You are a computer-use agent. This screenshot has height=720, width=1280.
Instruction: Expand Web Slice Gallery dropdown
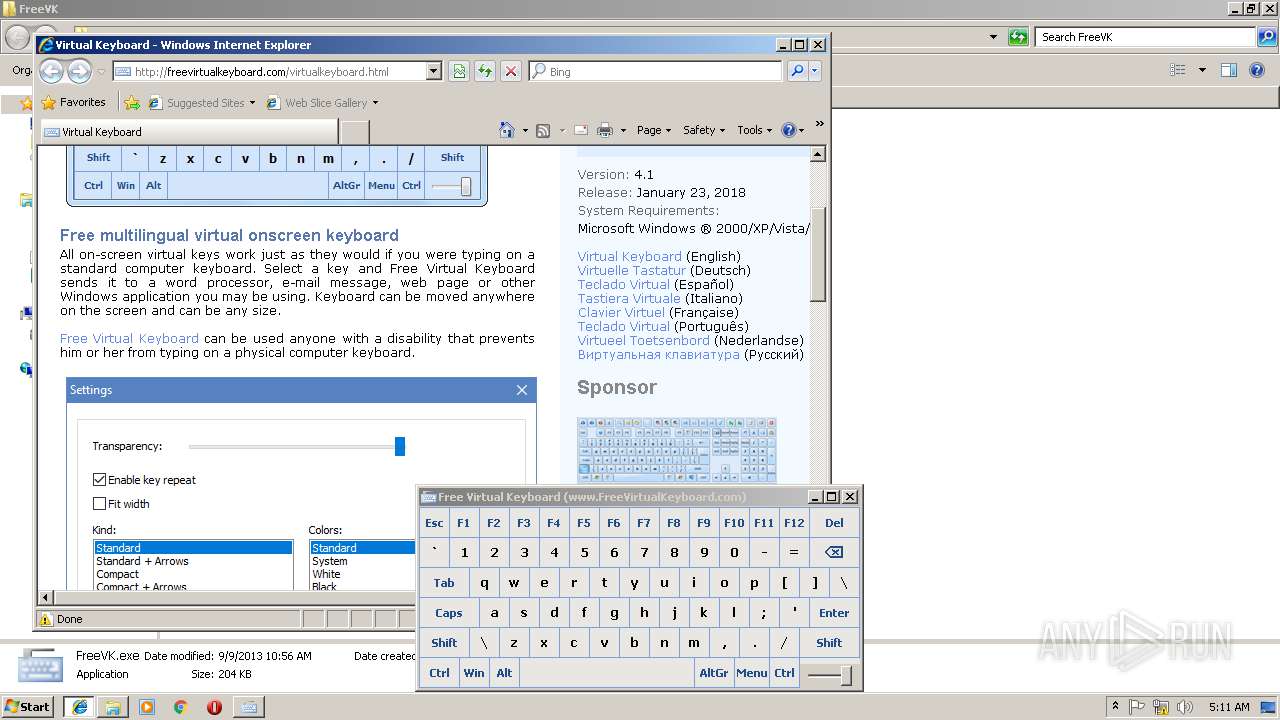[x=375, y=103]
